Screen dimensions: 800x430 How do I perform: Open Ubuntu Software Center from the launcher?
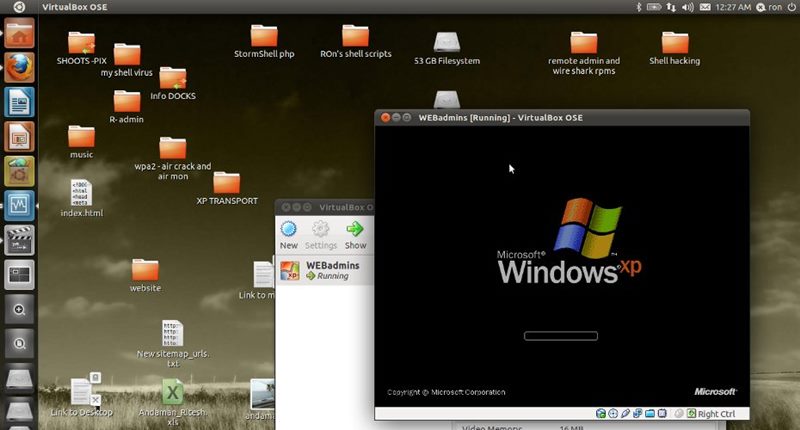19,171
